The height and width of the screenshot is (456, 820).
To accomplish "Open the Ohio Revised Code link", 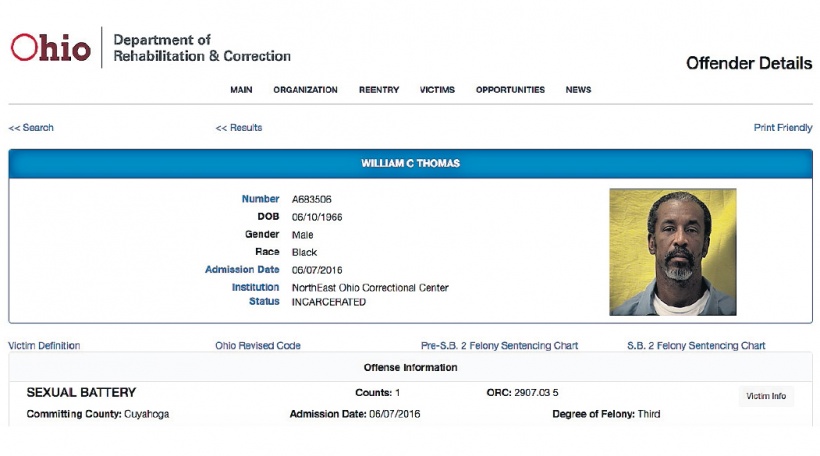I will pos(258,346).
